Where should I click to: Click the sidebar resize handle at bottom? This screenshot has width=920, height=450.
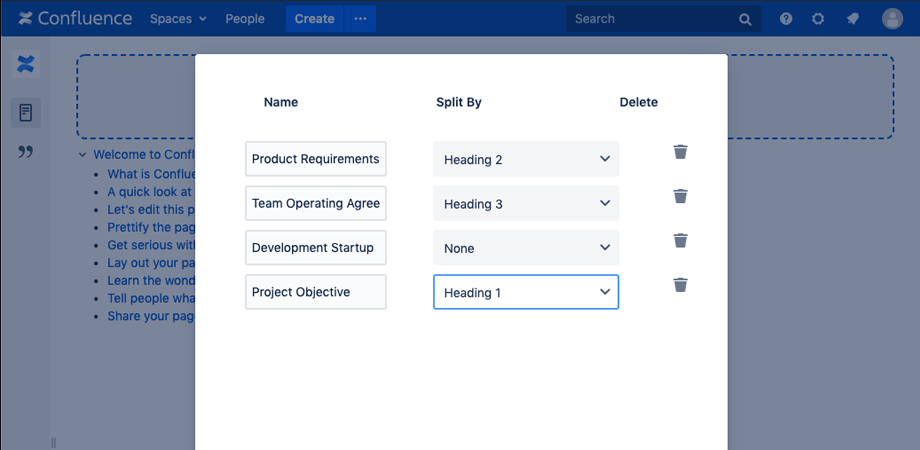pos(53,442)
